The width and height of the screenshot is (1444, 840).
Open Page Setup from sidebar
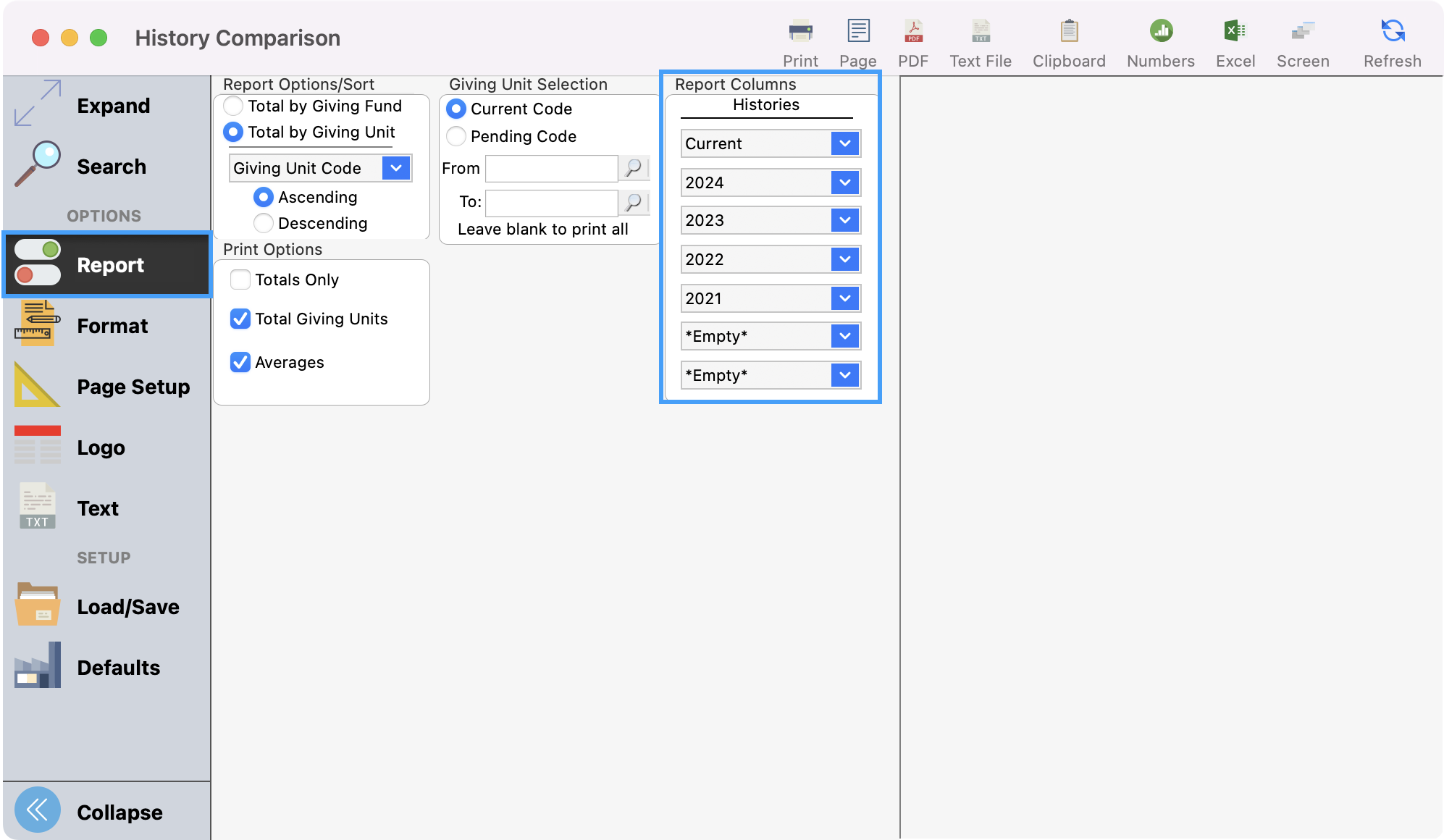133,387
